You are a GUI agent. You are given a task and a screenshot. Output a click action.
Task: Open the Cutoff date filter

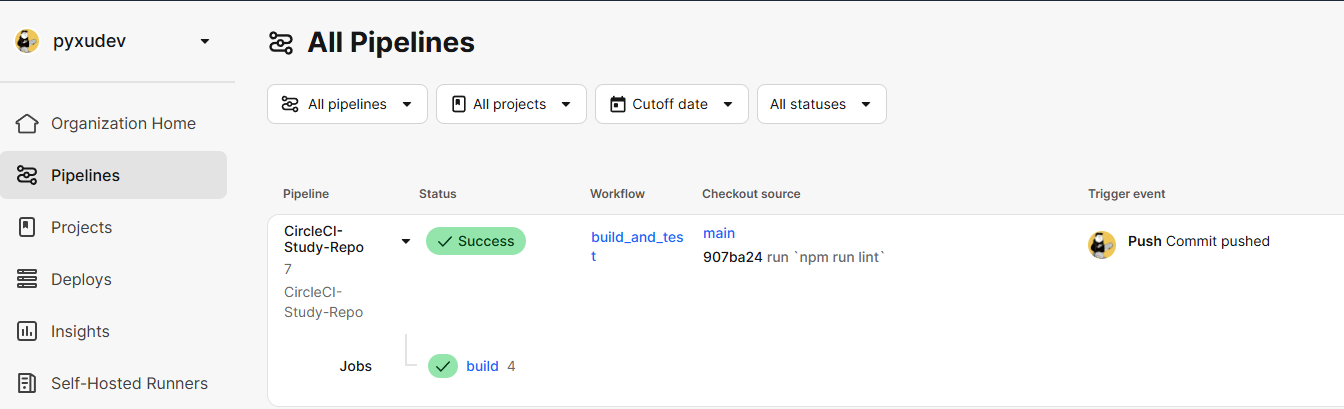(x=672, y=104)
